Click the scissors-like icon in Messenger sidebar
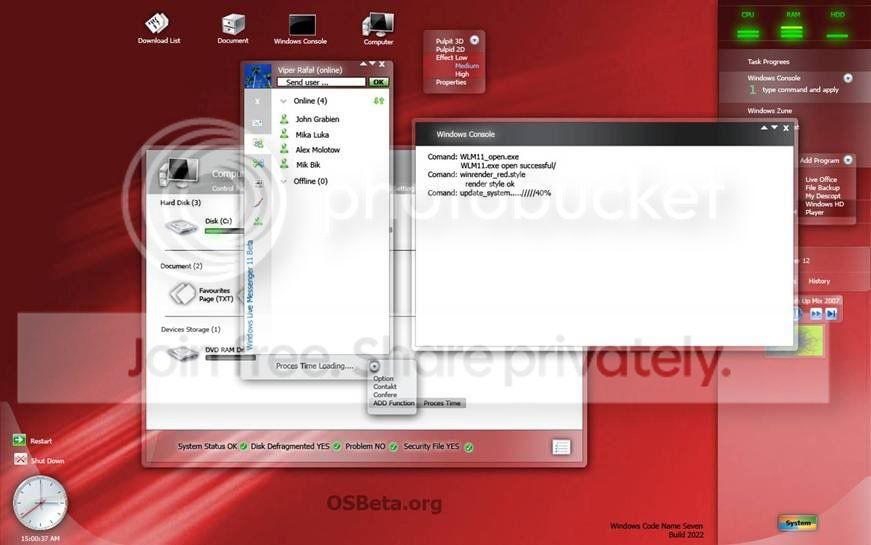Viewport: 871px width, 545px height. (x=258, y=163)
